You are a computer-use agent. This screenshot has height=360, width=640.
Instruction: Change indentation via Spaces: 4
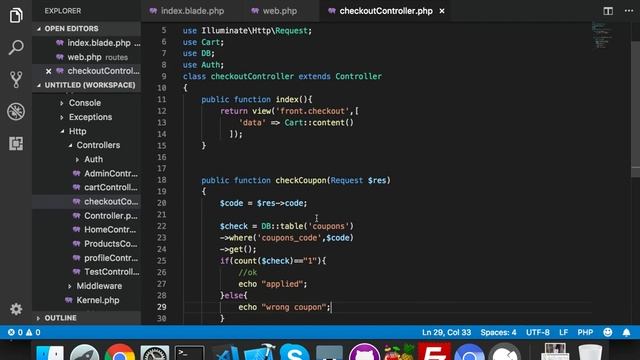[x=498, y=332]
